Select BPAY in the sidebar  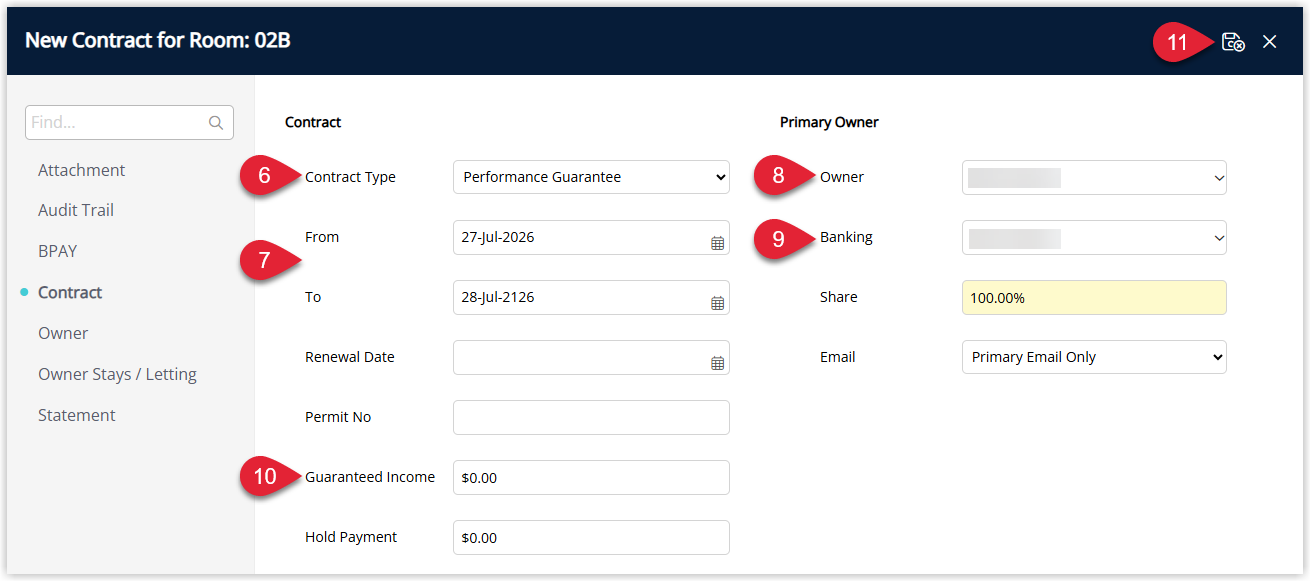pyautogui.click(x=57, y=251)
